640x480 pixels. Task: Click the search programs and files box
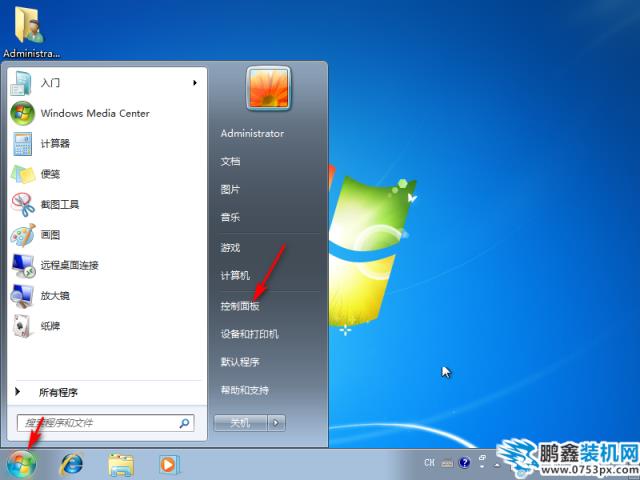tap(105, 423)
